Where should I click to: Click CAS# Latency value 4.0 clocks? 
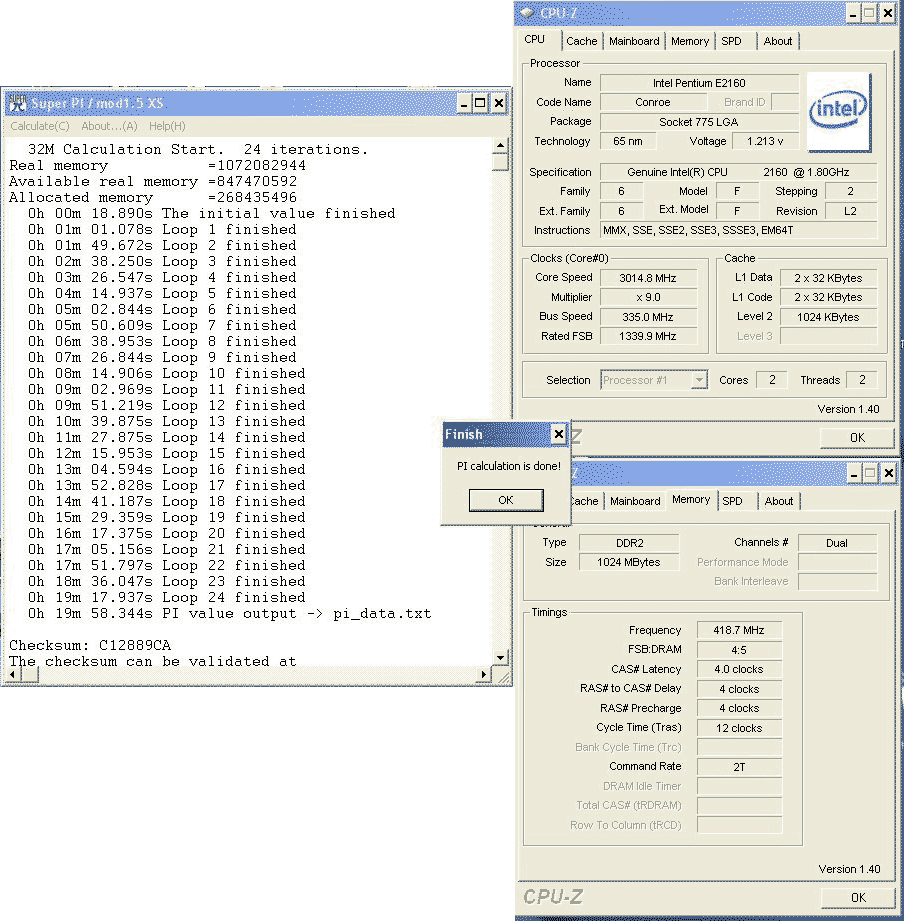(739, 670)
